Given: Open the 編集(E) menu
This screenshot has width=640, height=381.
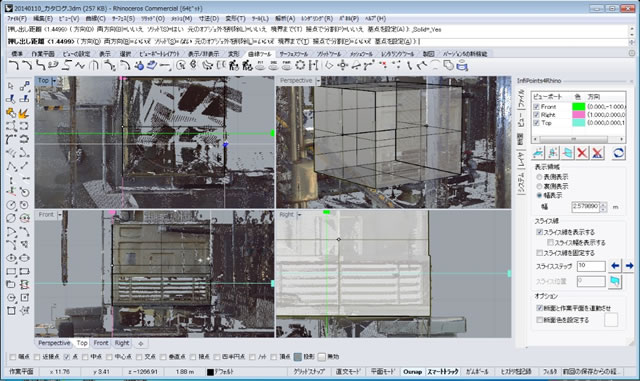Looking at the screenshot, I should coord(42,18).
